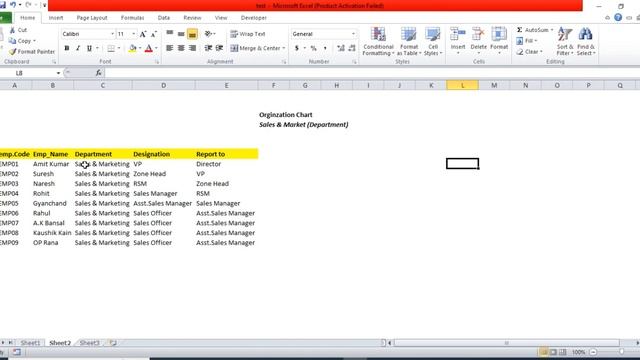Expand borders dropdown arrow

tap(119, 48)
